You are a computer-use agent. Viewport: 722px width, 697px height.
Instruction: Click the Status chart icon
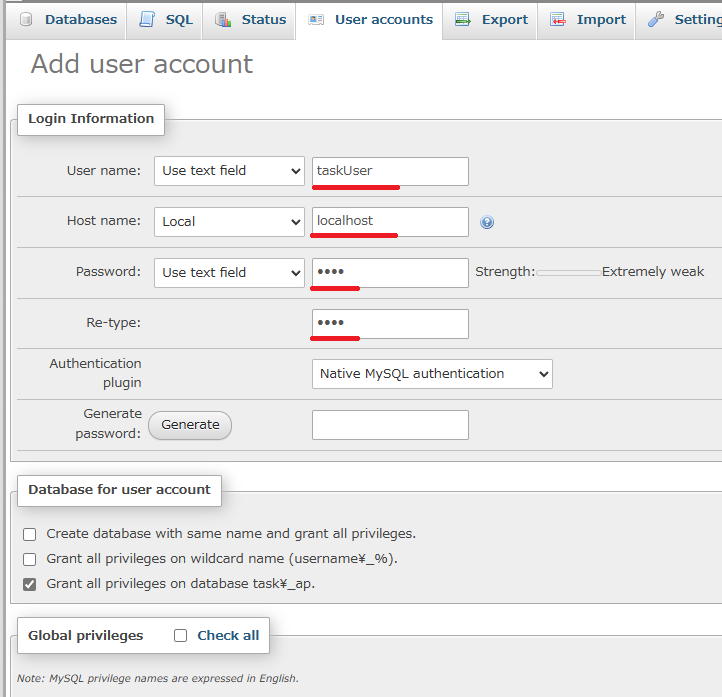tap(223, 19)
